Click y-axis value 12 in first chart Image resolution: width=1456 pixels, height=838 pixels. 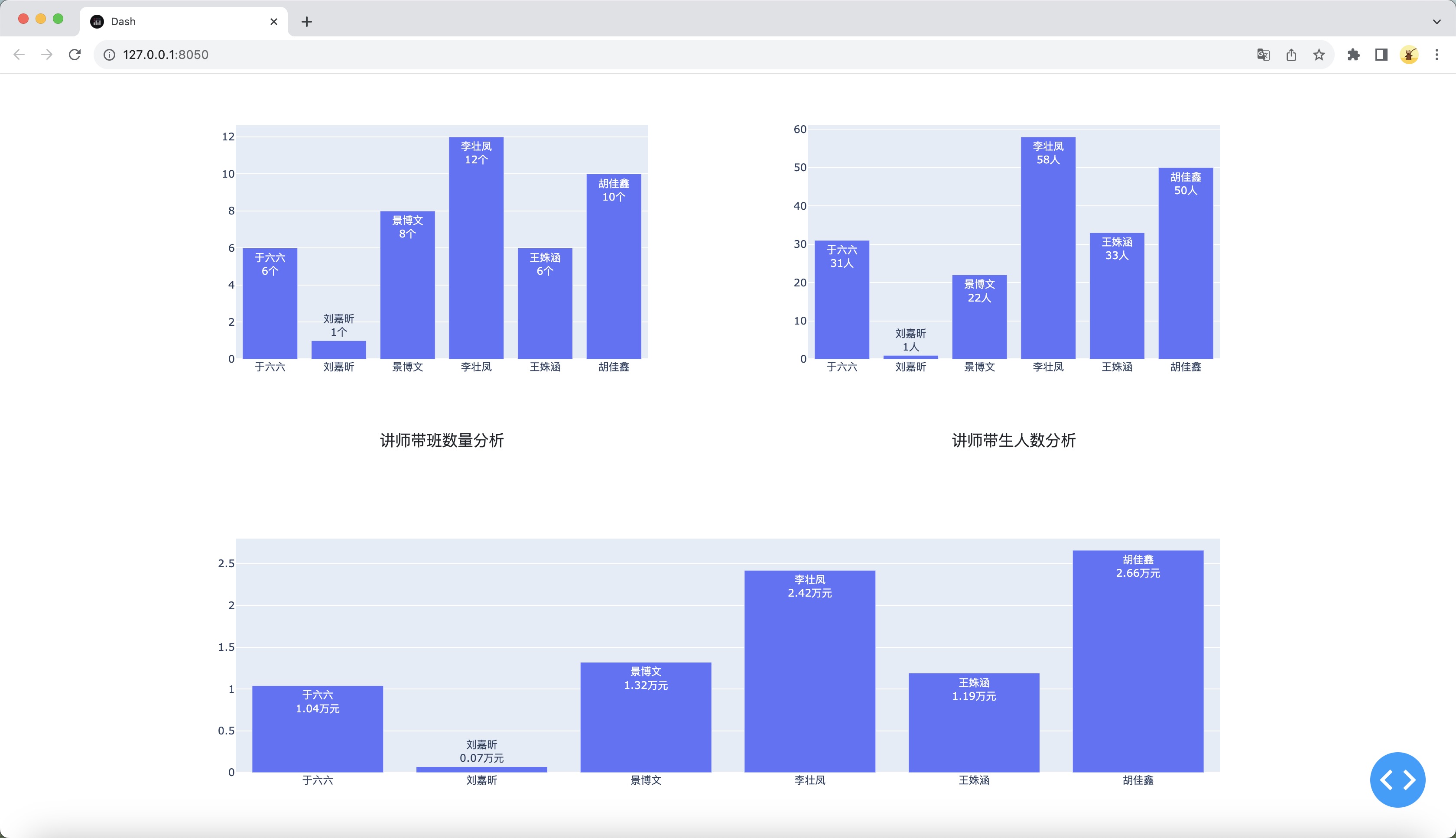click(228, 136)
